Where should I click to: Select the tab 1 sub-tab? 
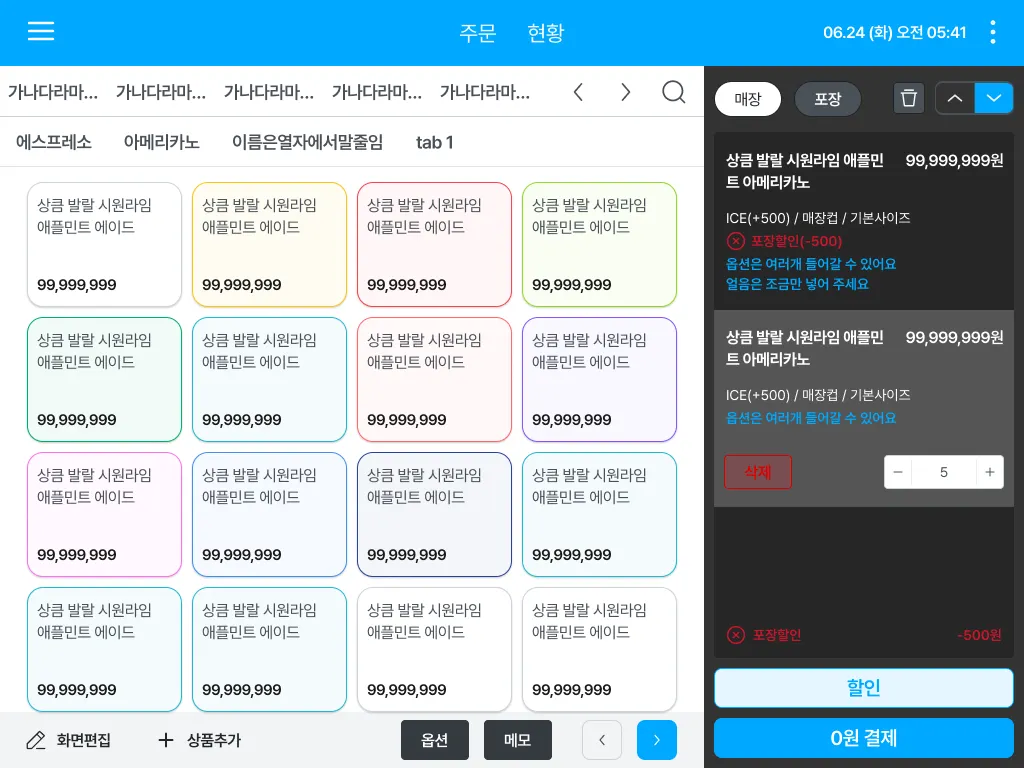pyautogui.click(x=434, y=142)
